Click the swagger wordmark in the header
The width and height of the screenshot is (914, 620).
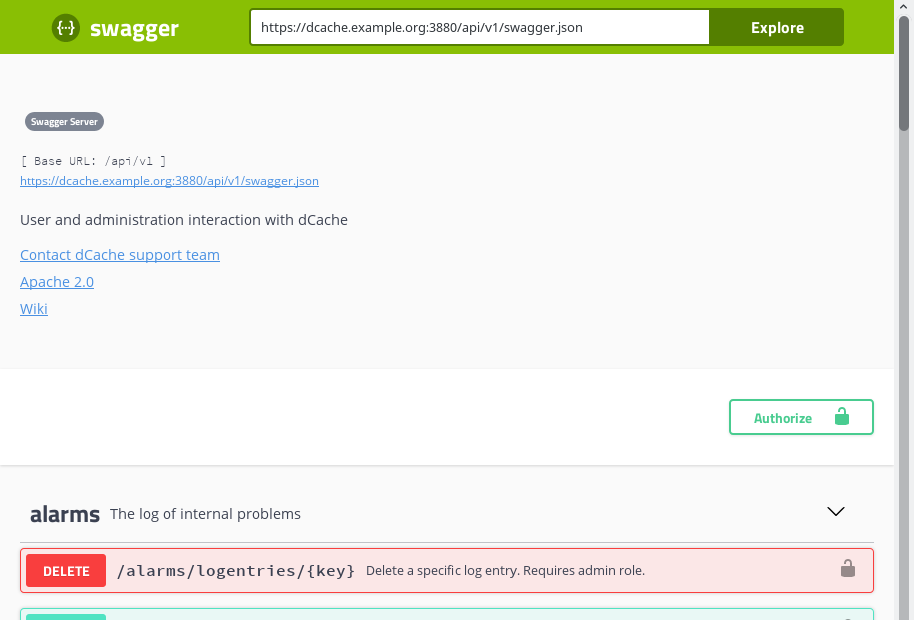pyautogui.click(x=134, y=28)
